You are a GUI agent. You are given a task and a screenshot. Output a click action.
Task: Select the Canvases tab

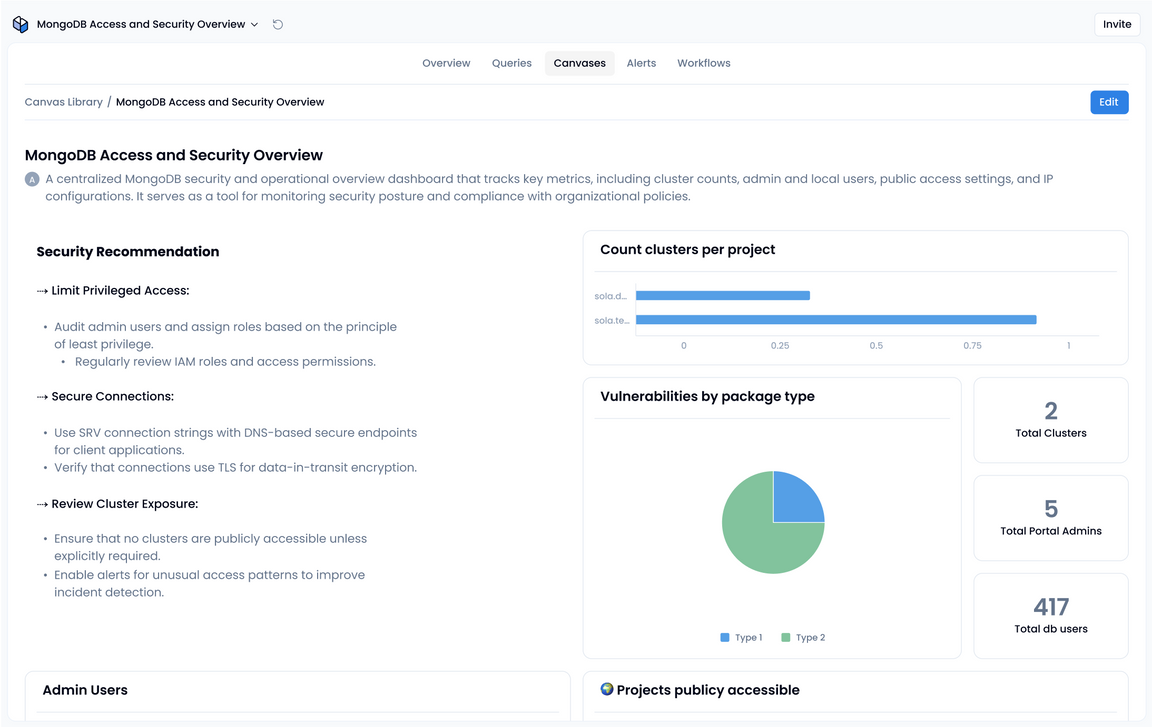click(x=580, y=63)
